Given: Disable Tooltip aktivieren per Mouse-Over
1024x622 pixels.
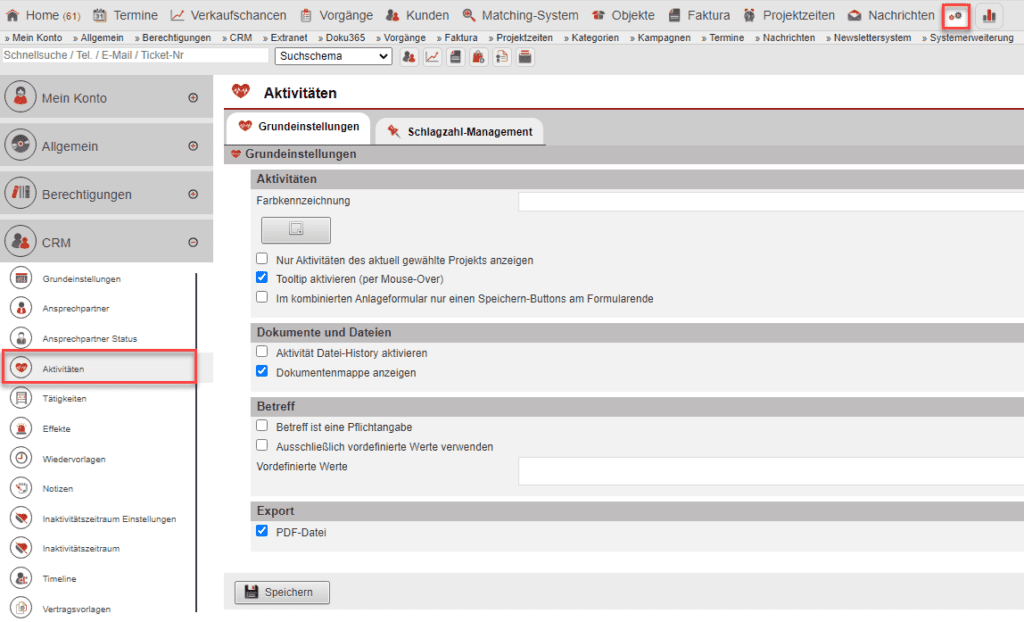Looking at the screenshot, I should (x=262, y=278).
